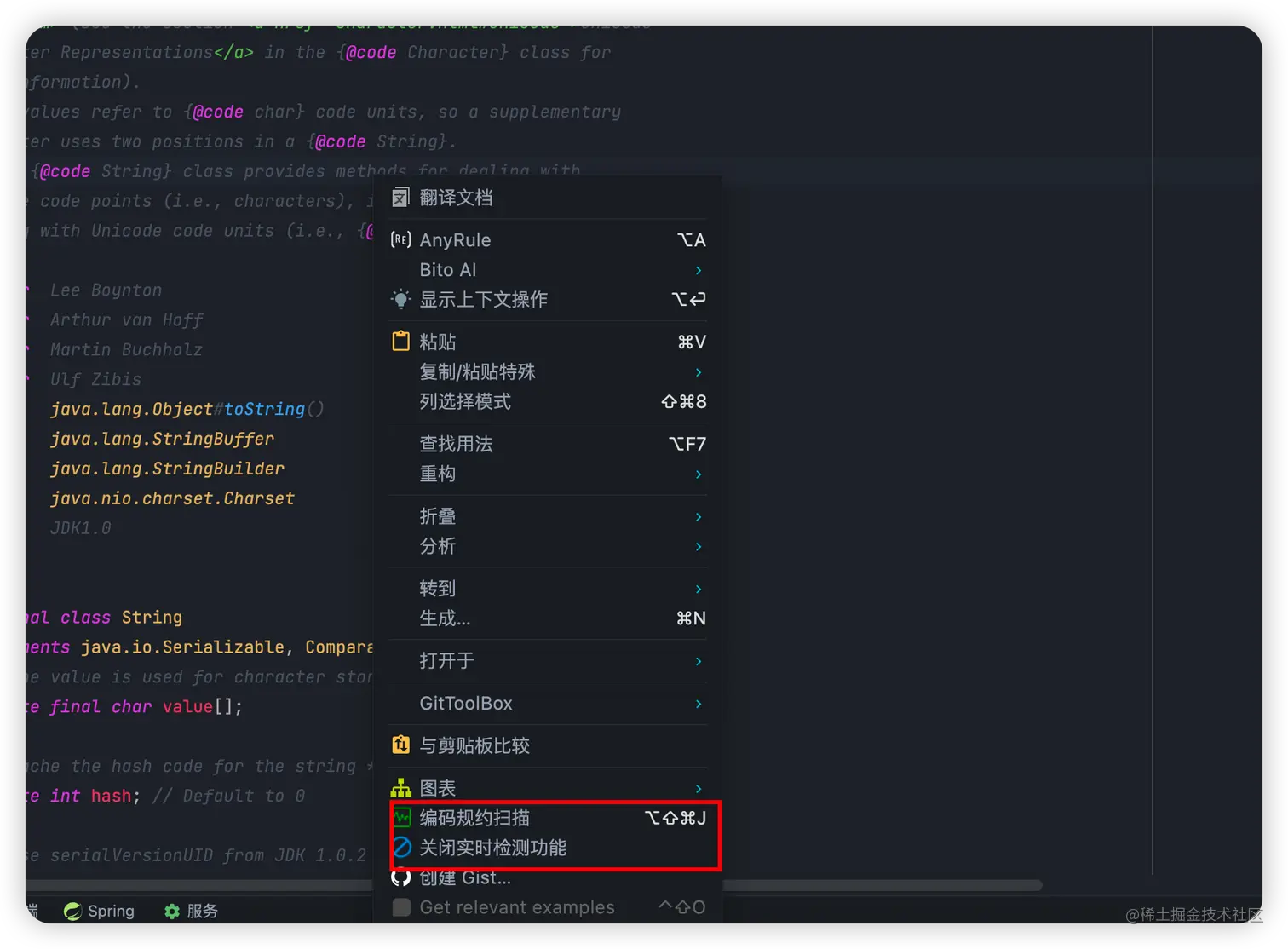This screenshot has height=949, width=1288.
Task: Click the coding rules scan icon
Action: [401, 818]
